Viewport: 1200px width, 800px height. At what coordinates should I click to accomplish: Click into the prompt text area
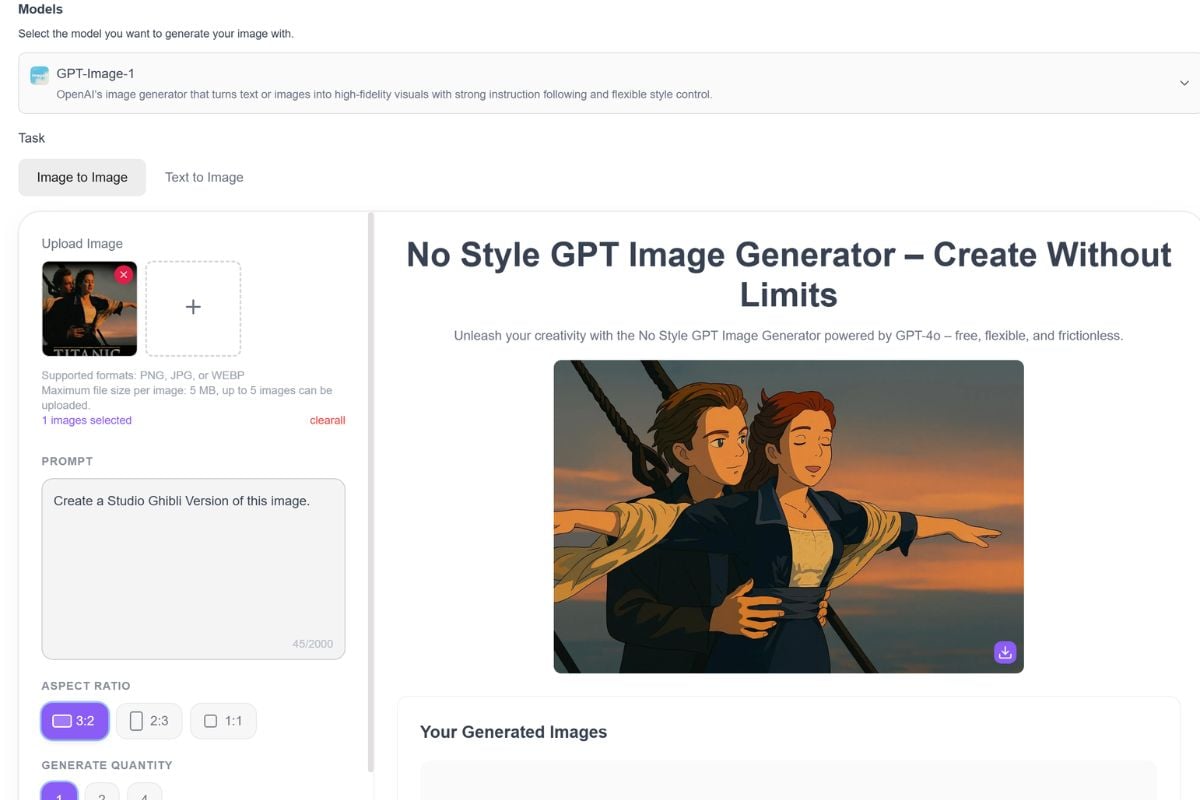pyautogui.click(x=193, y=569)
